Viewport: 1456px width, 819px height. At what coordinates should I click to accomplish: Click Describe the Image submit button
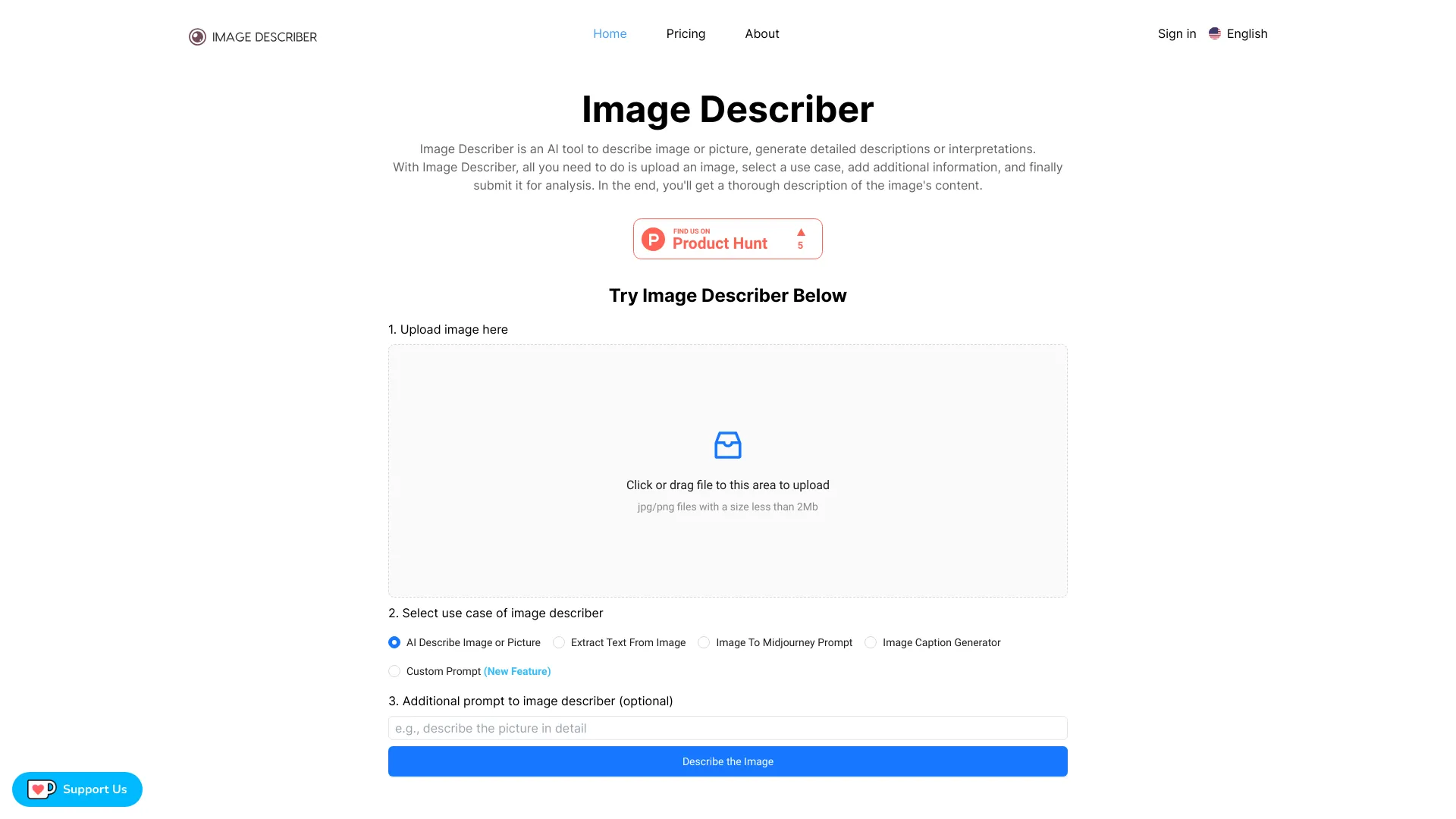[728, 761]
